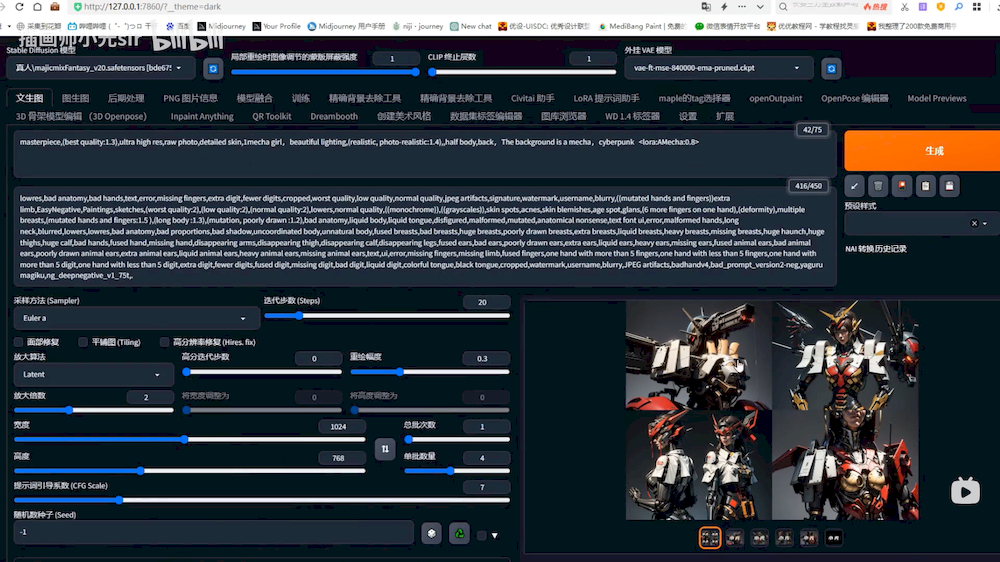Clear the prompt with the trash icon
This screenshot has width=1000, height=562.
878,185
